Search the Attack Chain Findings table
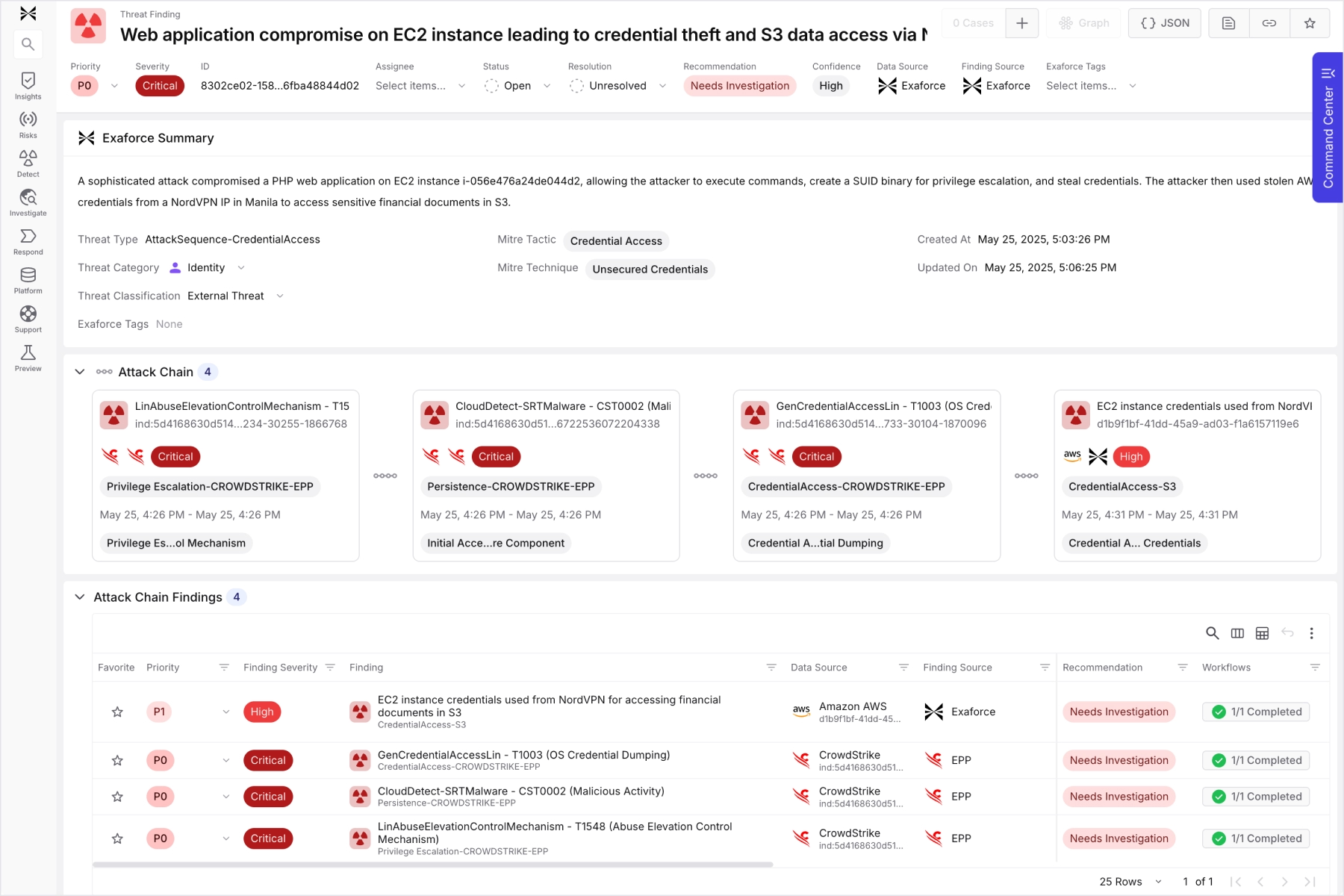The width and height of the screenshot is (1344, 896). pos(1213,633)
